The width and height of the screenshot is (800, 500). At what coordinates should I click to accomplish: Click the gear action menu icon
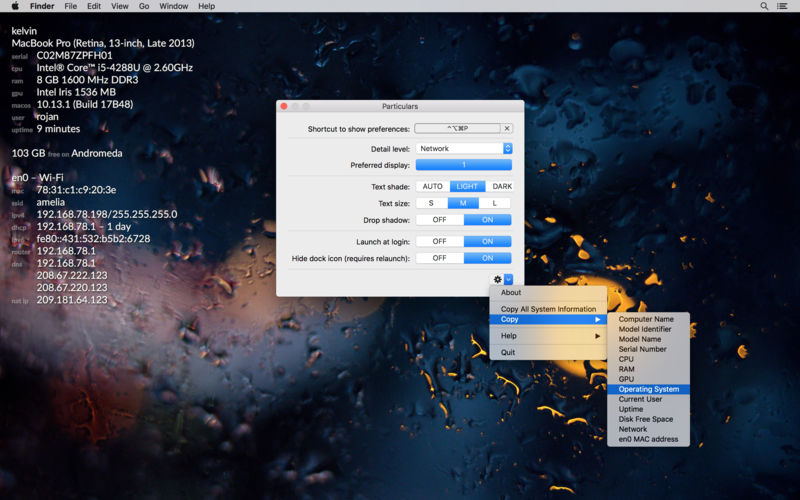(x=498, y=280)
